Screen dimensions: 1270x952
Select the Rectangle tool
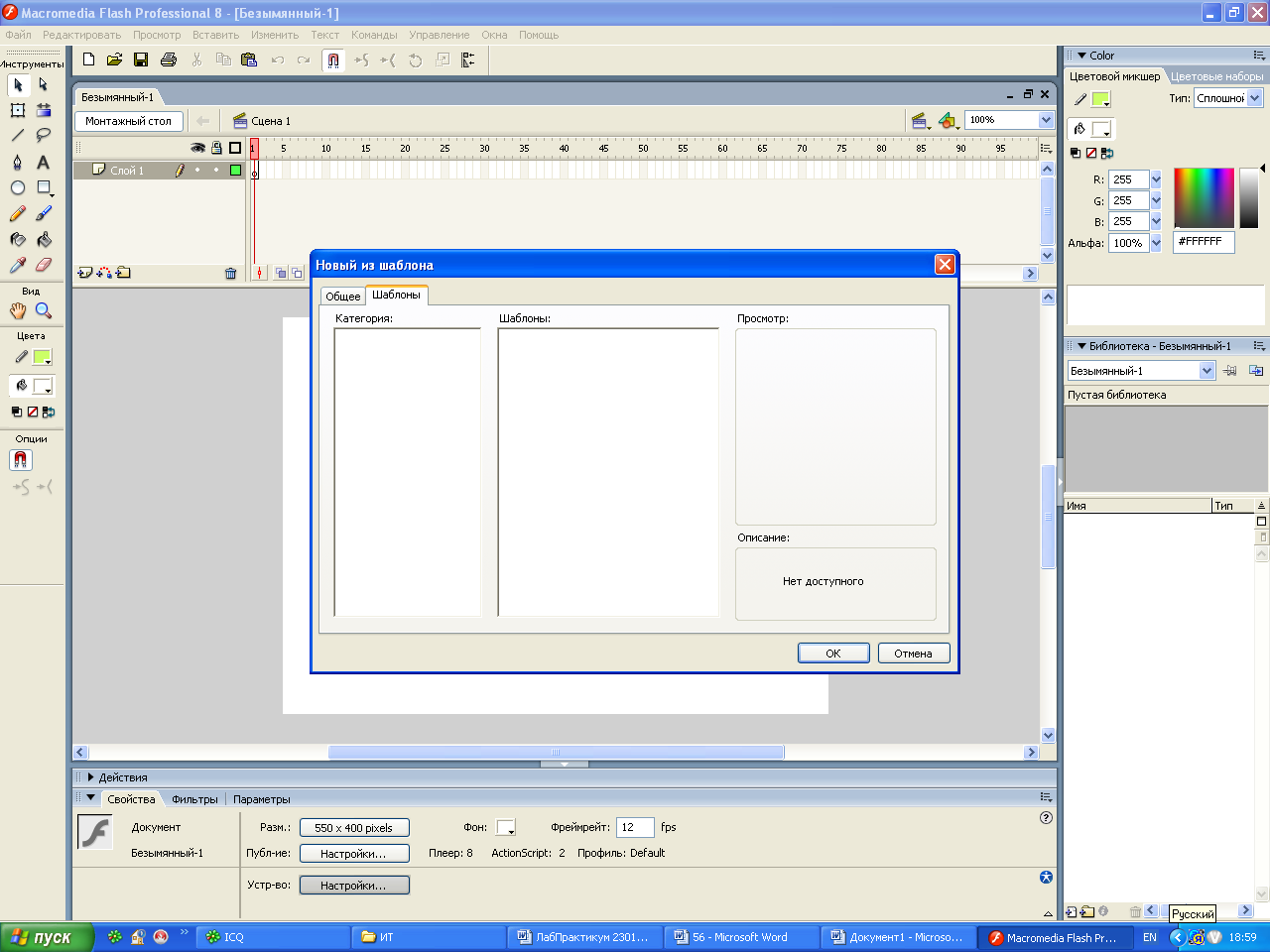point(44,187)
